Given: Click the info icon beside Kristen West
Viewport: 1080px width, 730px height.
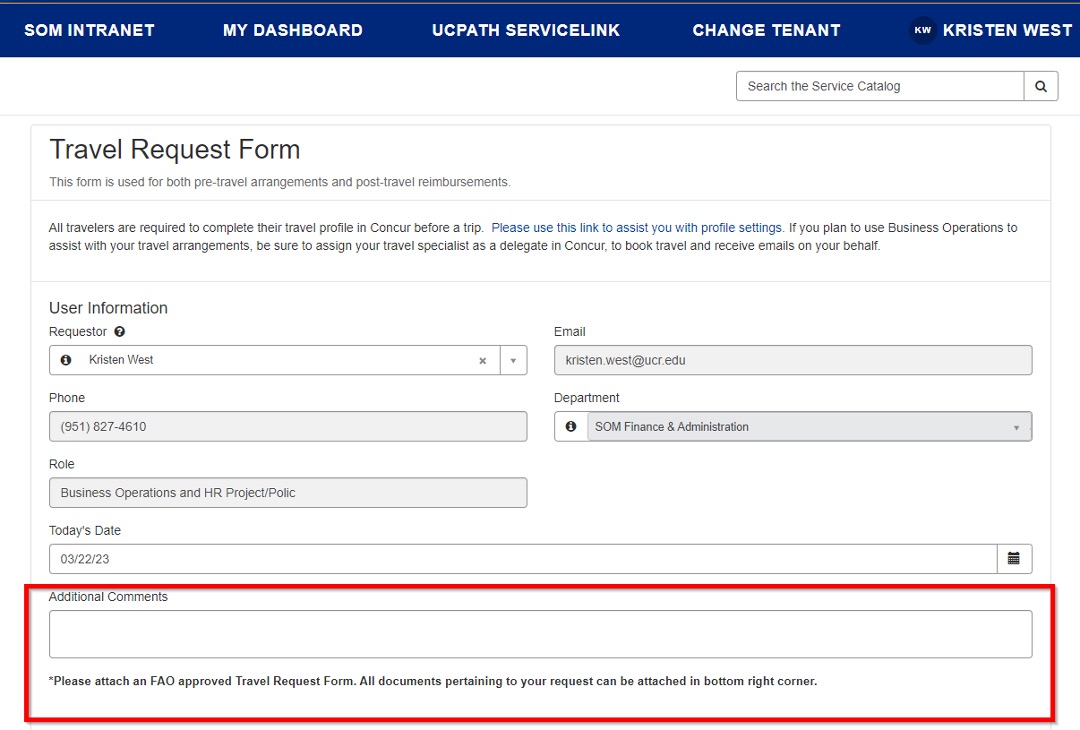Looking at the screenshot, I should pyautogui.click(x=66, y=360).
